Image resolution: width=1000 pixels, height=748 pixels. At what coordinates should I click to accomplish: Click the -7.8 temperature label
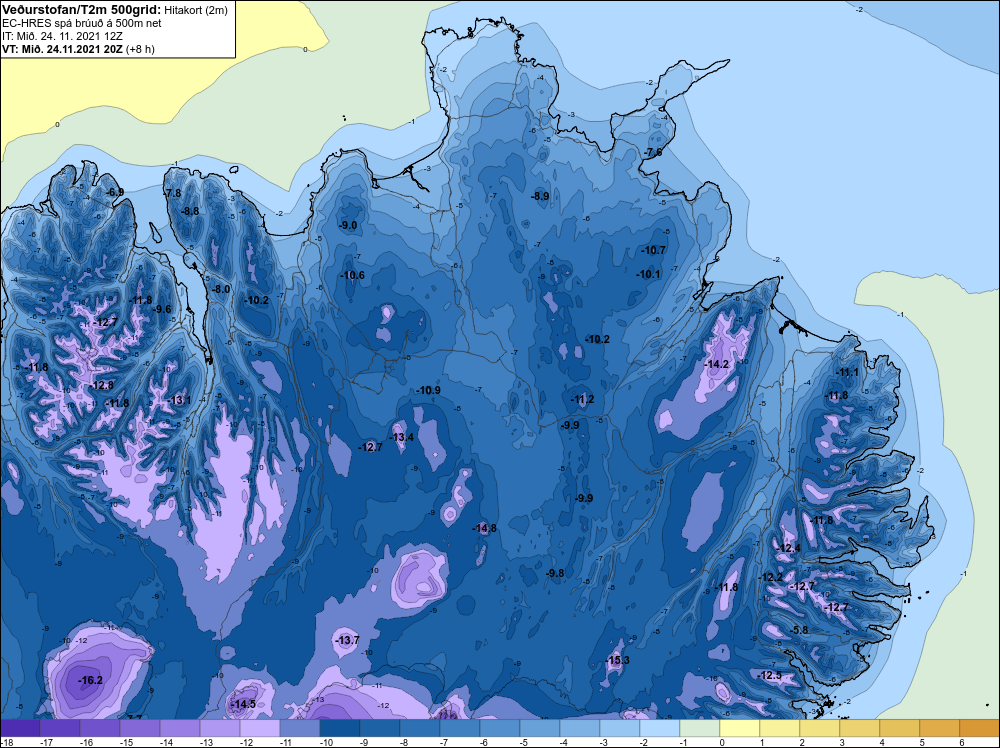pos(172,193)
